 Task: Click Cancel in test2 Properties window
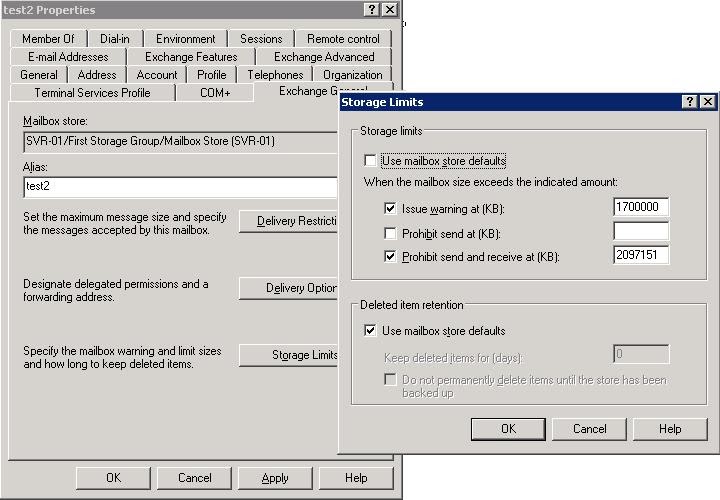tap(195, 478)
